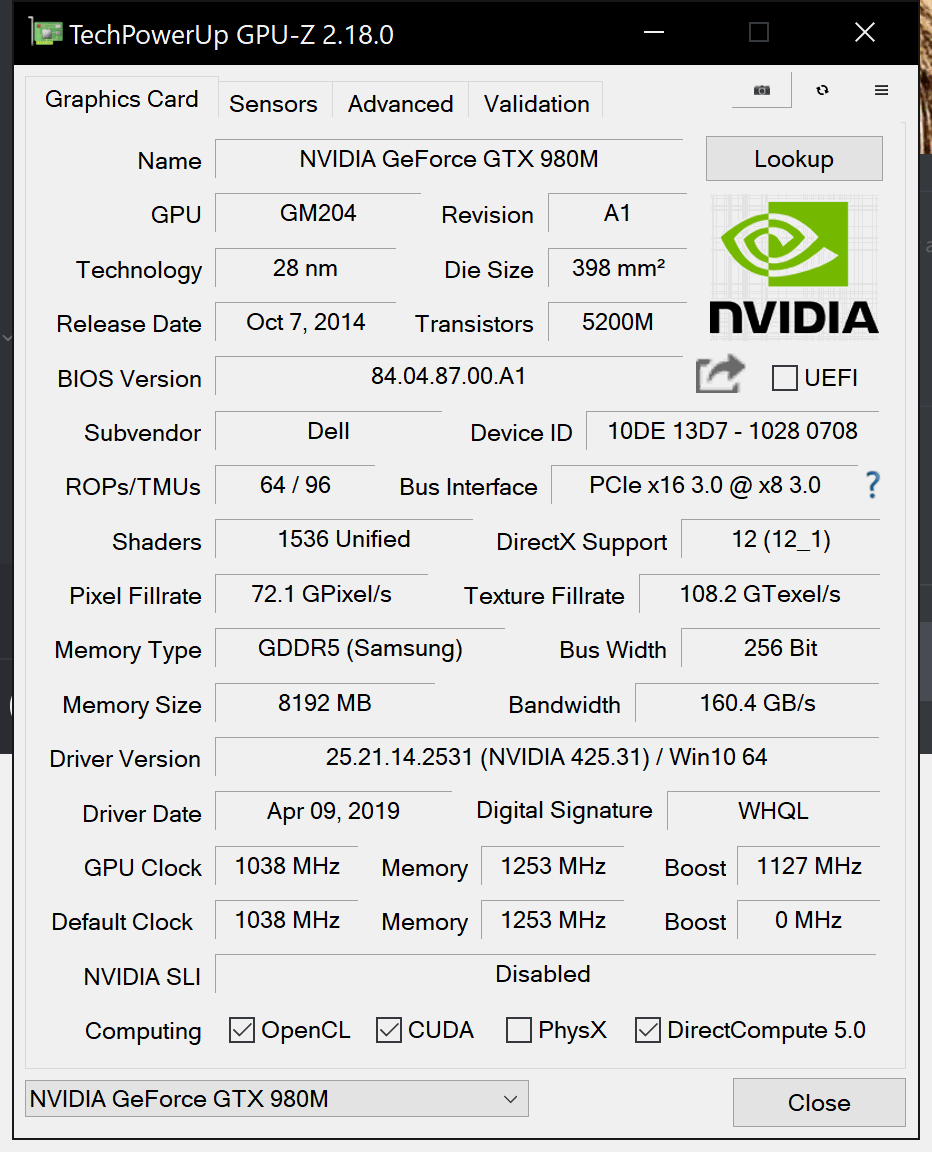Click the Digital Signature field WHQL
The height and width of the screenshot is (1152, 932).
773,811
